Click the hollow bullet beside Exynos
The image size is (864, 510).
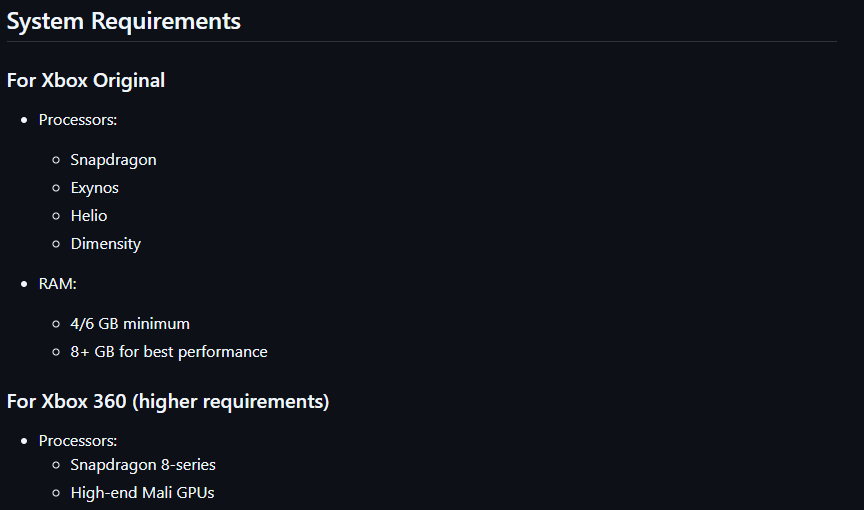click(56, 188)
